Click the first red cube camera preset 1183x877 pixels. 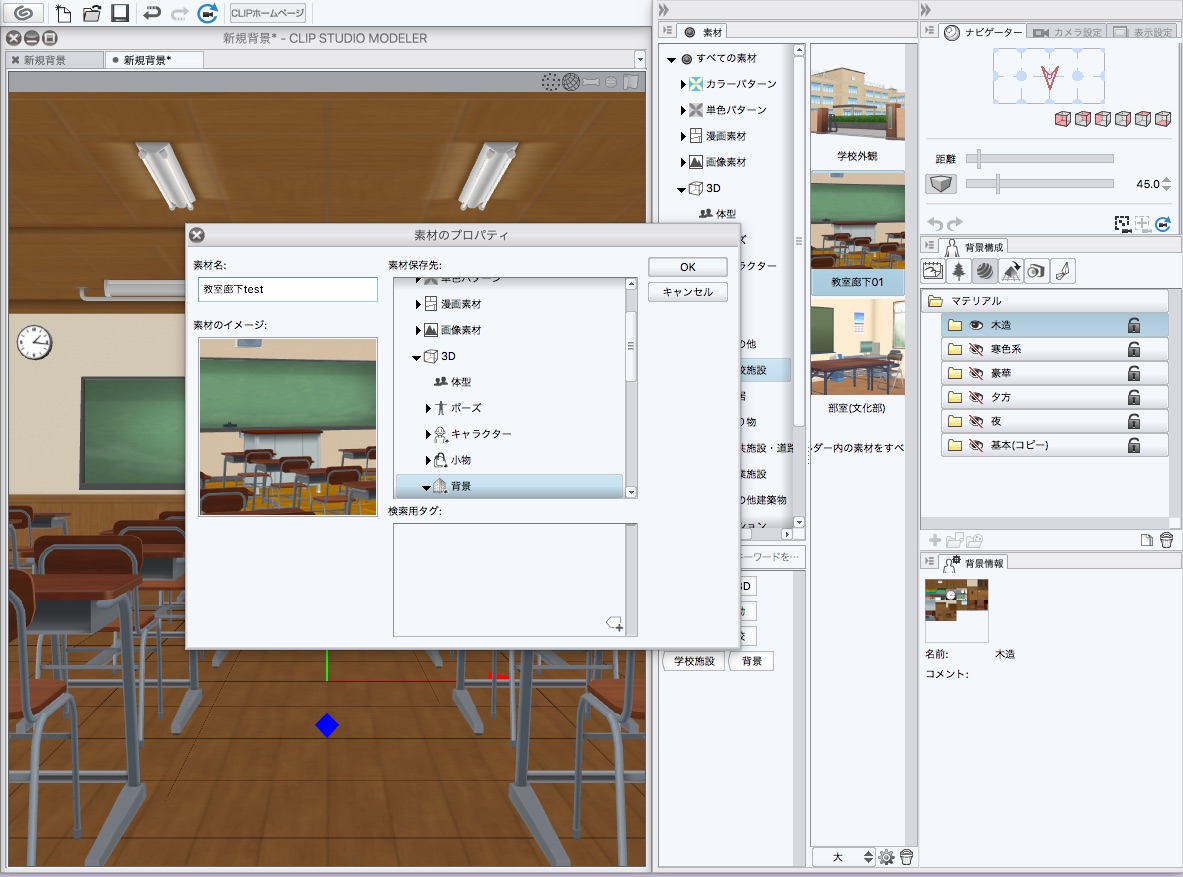(x=1063, y=119)
